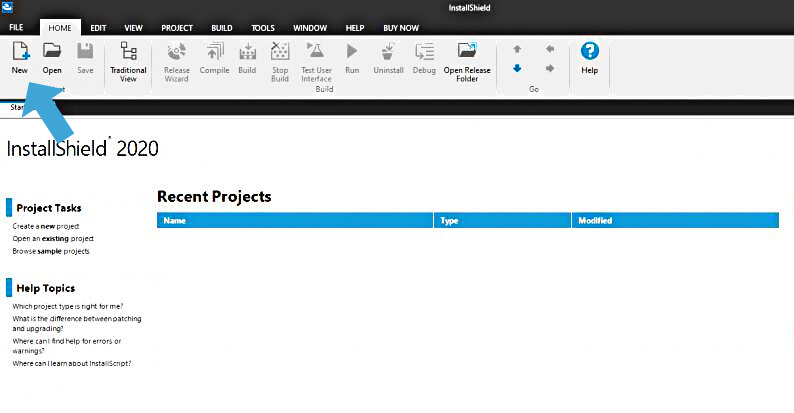Click 'Create a new project' link
This screenshot has height=413, width=794.
(x=46, y=226)
